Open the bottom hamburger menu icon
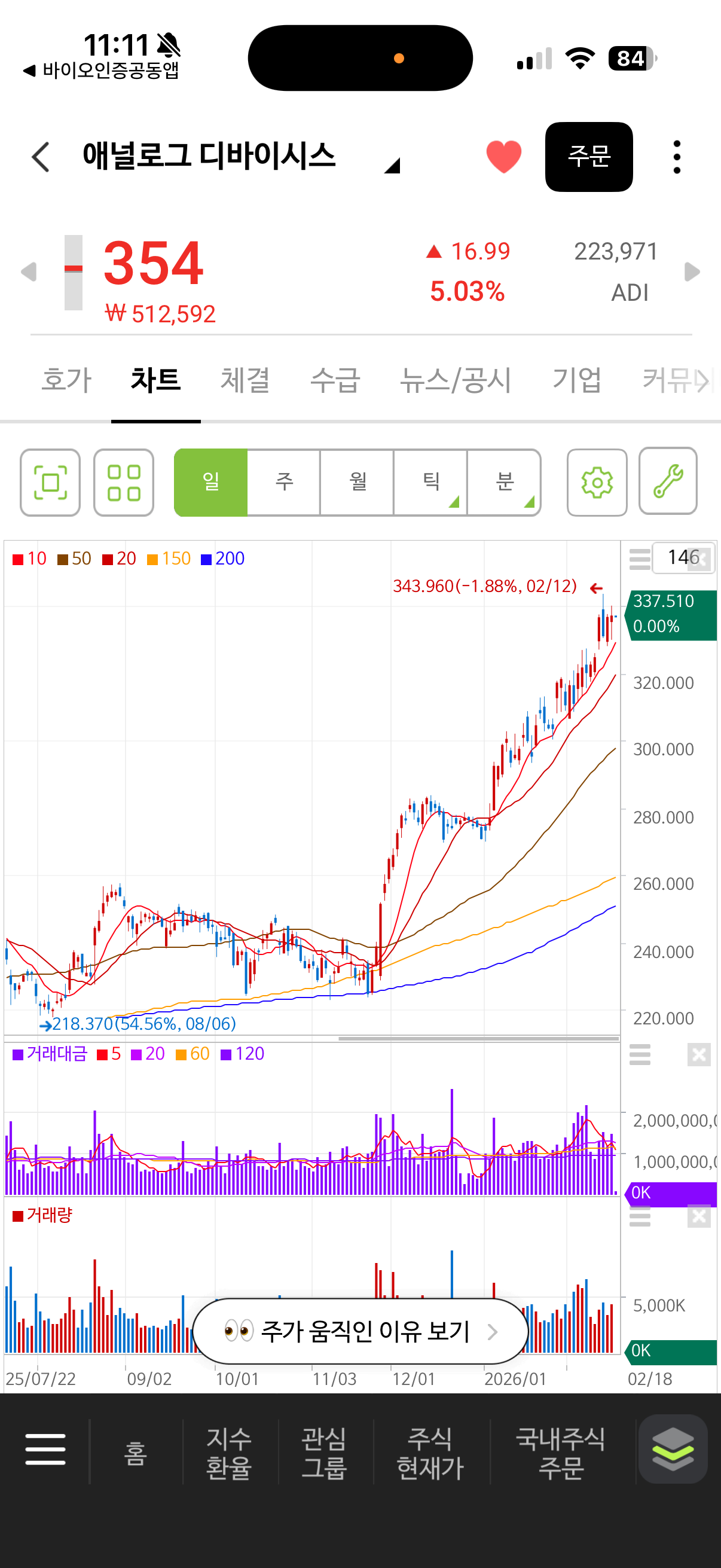 pos(45,1450)
